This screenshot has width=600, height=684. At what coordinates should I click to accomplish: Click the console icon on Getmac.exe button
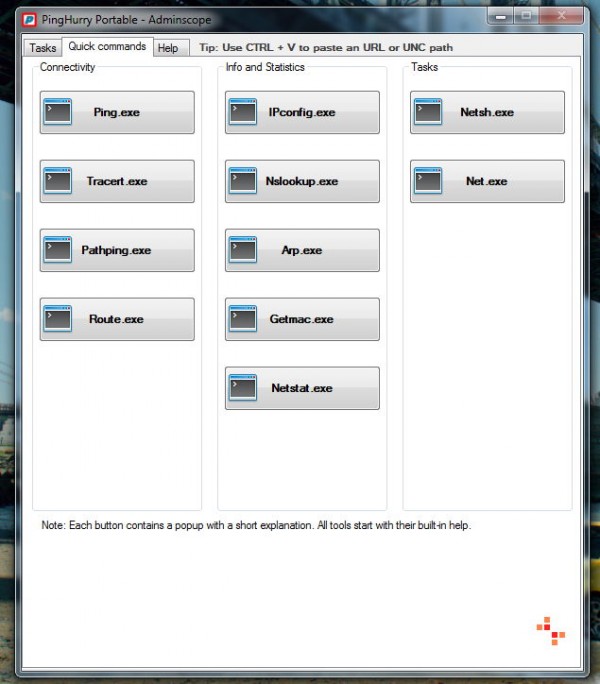[x=243, y=318]
